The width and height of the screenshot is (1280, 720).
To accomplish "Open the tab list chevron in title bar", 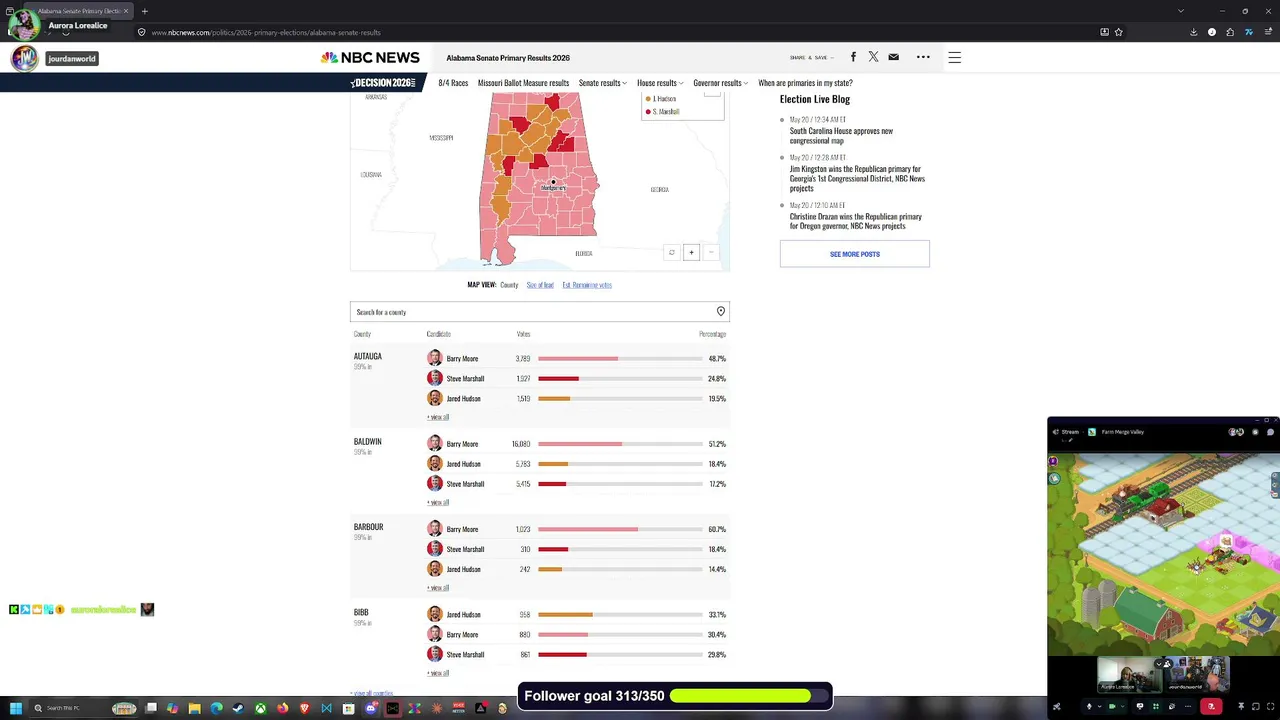I will [x=1180, y=11].
